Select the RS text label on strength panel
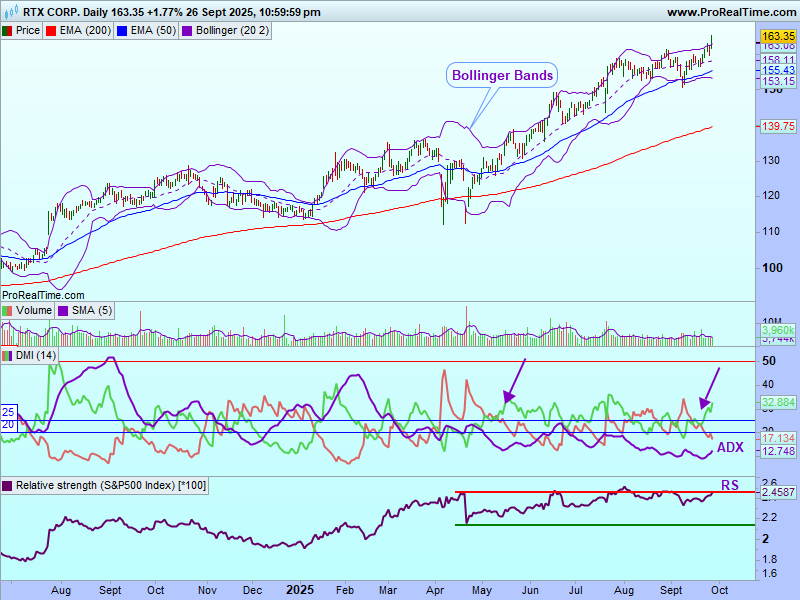 [x=730, y=485]
